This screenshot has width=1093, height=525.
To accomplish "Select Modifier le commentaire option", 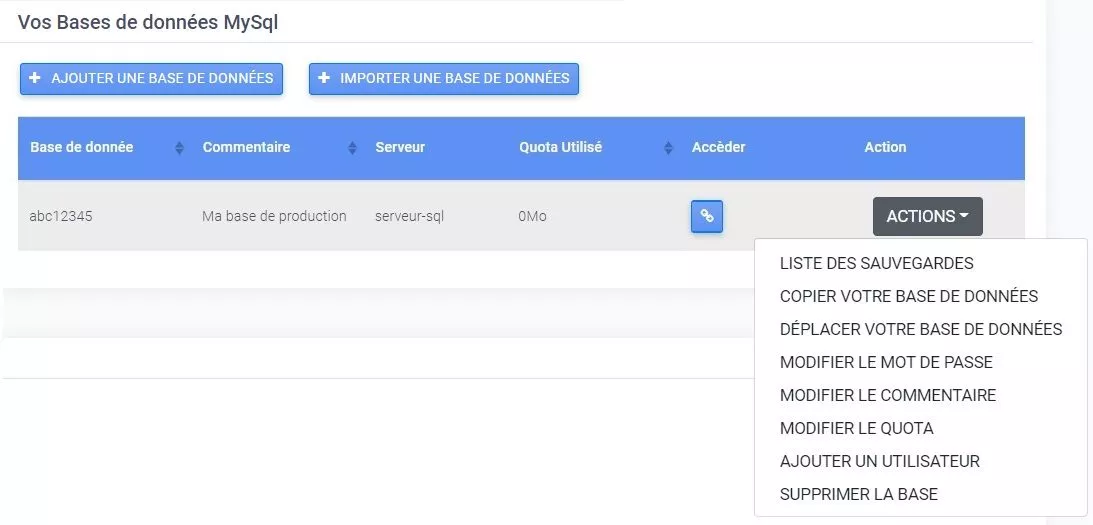I will pos(887,395).
